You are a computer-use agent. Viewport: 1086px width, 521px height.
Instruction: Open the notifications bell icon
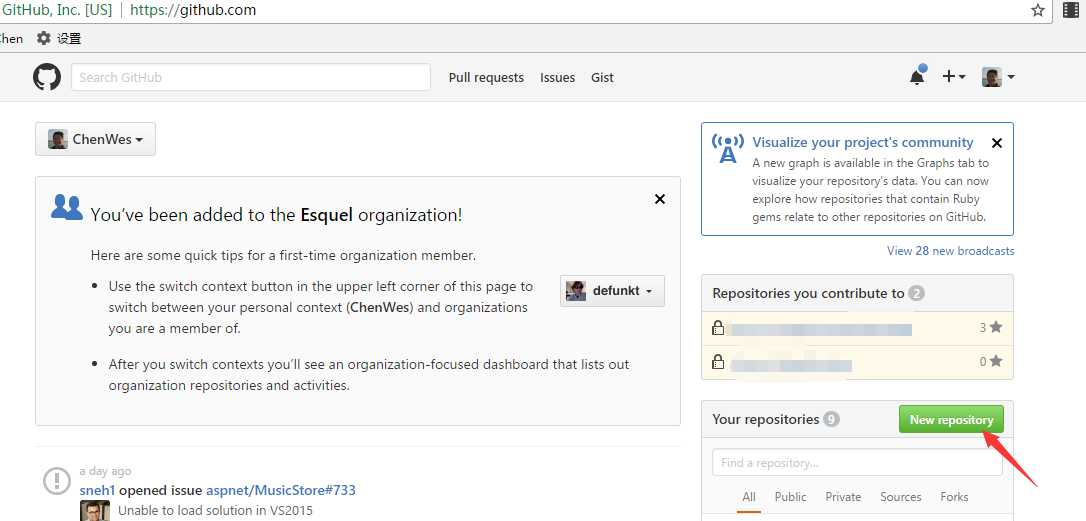pos(917,76)
